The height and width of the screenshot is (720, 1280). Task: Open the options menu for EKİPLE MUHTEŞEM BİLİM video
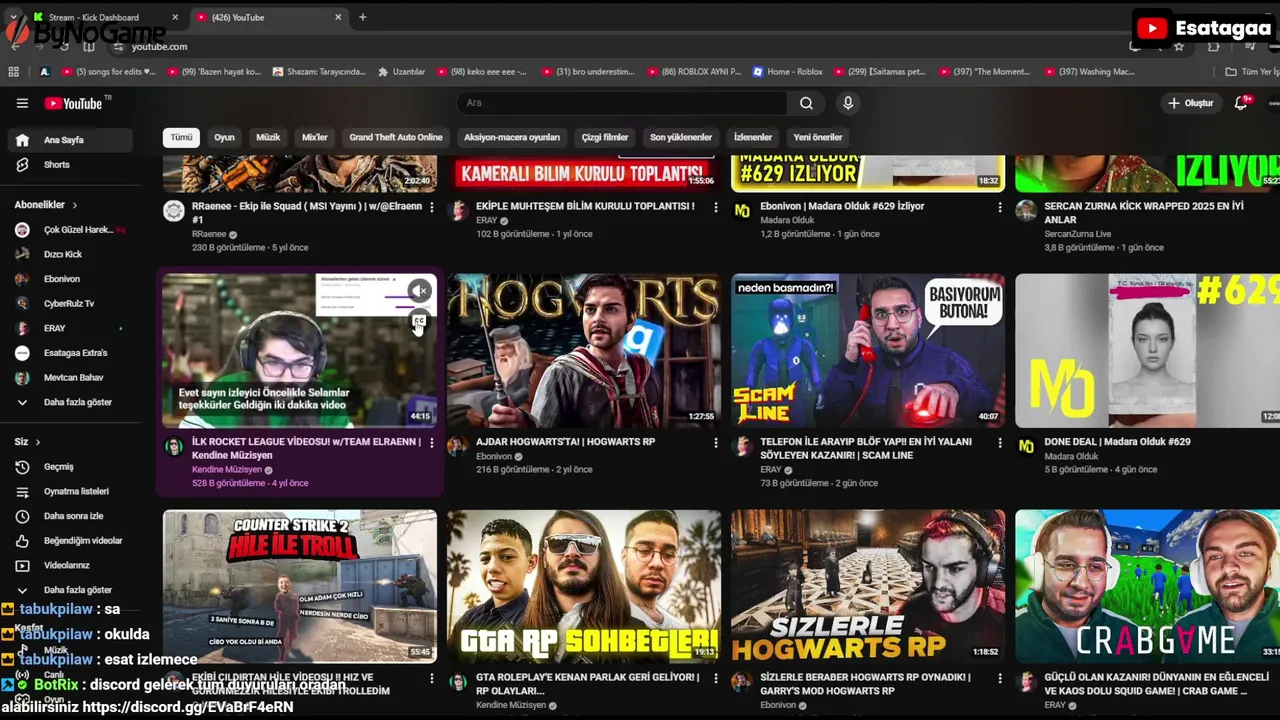tap(716, 207)
